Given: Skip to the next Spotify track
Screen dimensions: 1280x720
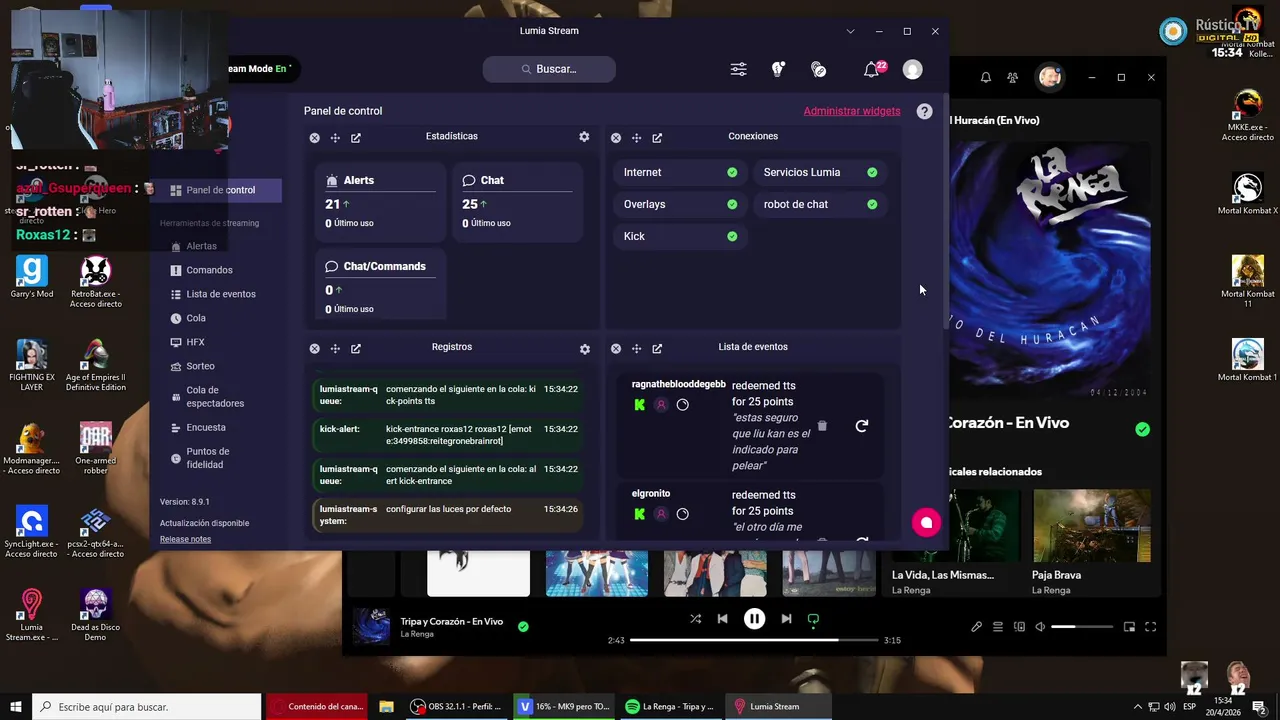Looking at the screenshot, I should 786,619.
